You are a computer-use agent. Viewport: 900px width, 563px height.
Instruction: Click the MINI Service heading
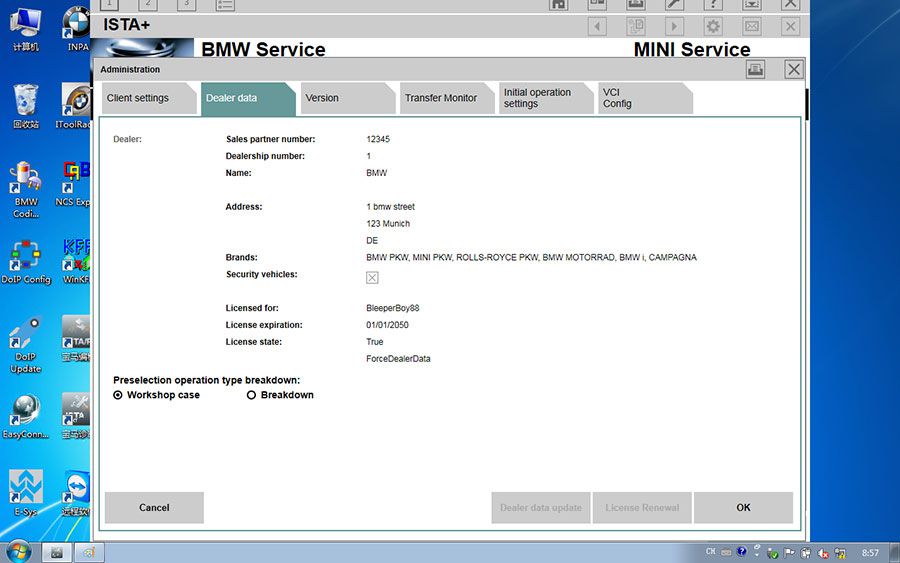click(692, 49)
